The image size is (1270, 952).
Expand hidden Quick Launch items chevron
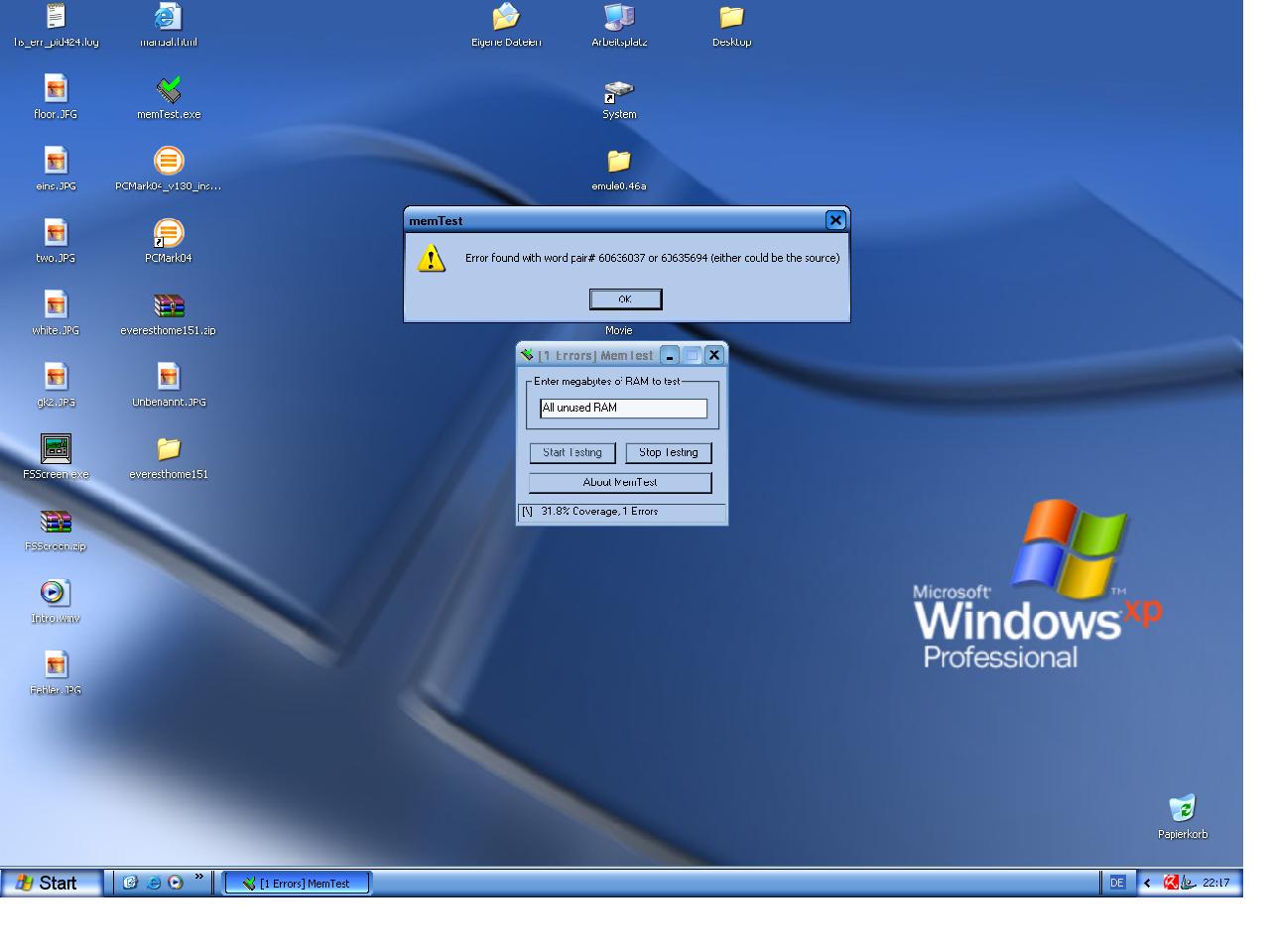[x=198, y=878]
